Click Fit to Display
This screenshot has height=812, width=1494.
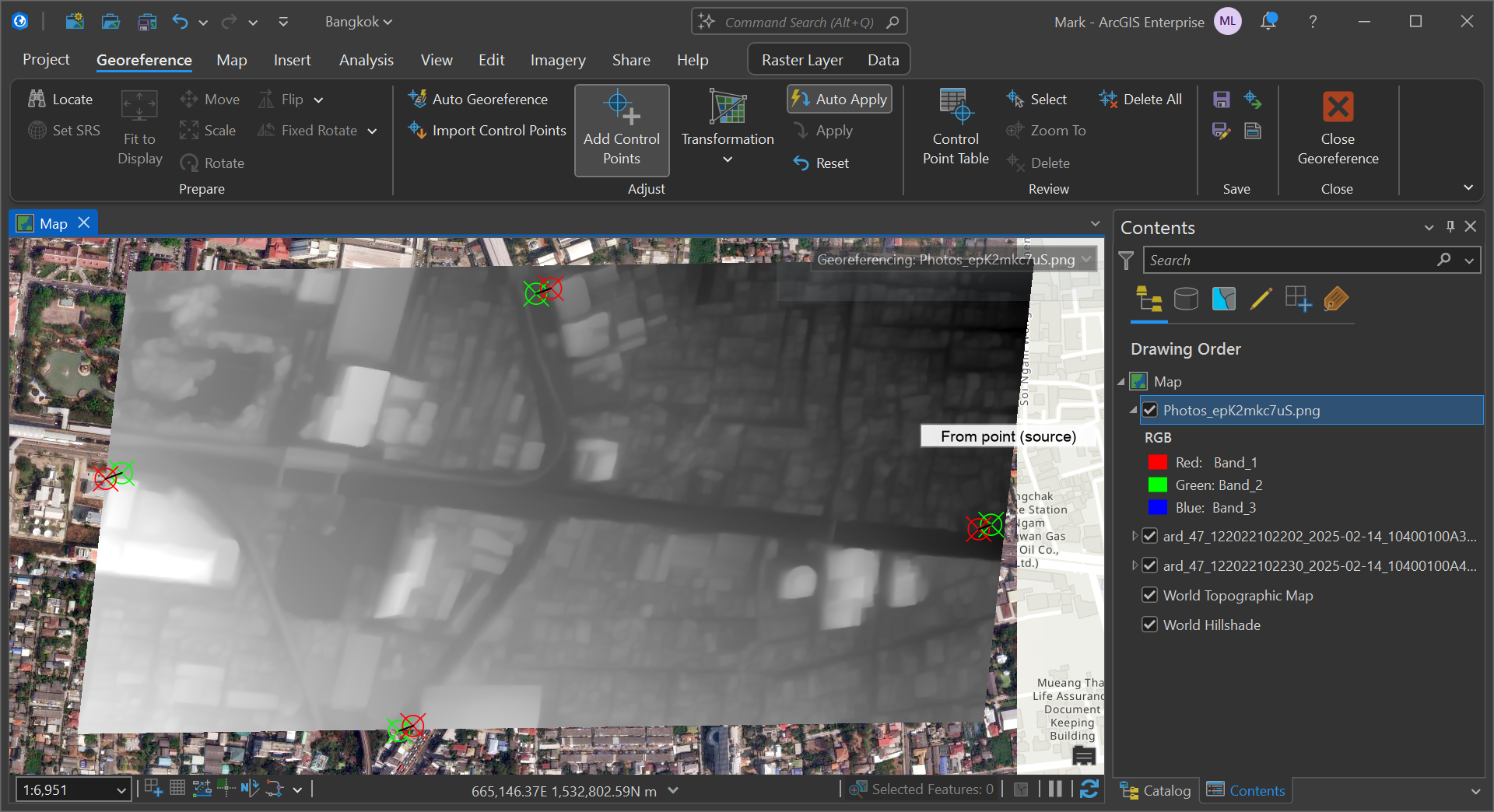140,128
